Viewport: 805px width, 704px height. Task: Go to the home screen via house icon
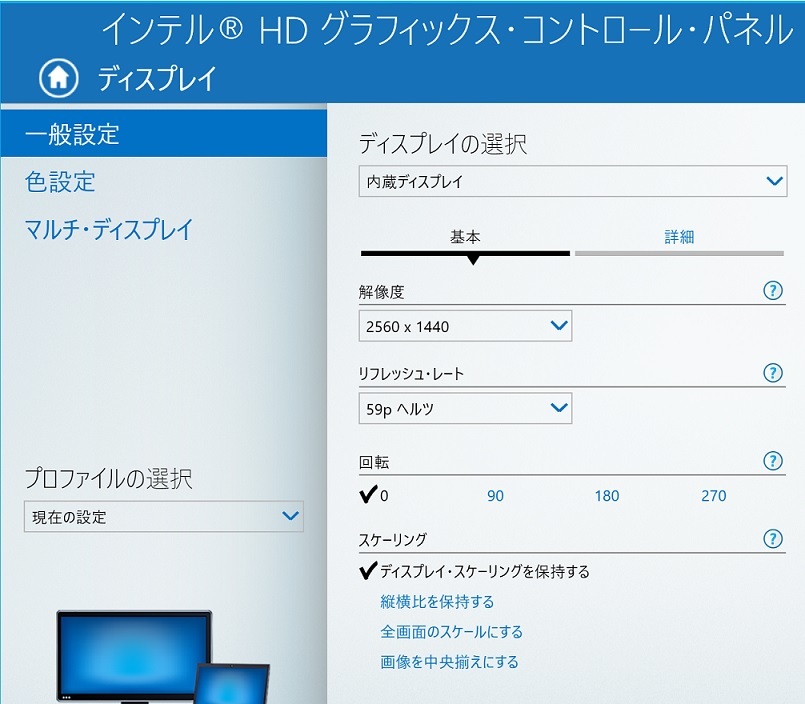point(59,78)
